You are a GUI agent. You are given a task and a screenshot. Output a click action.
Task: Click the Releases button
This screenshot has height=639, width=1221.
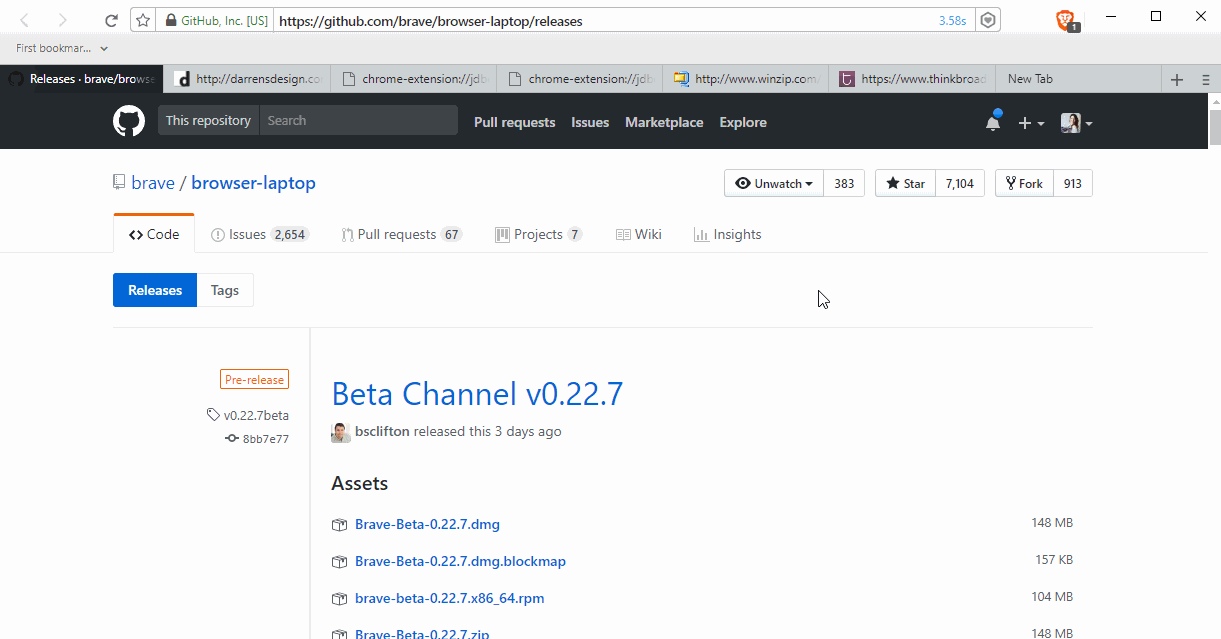155,290
